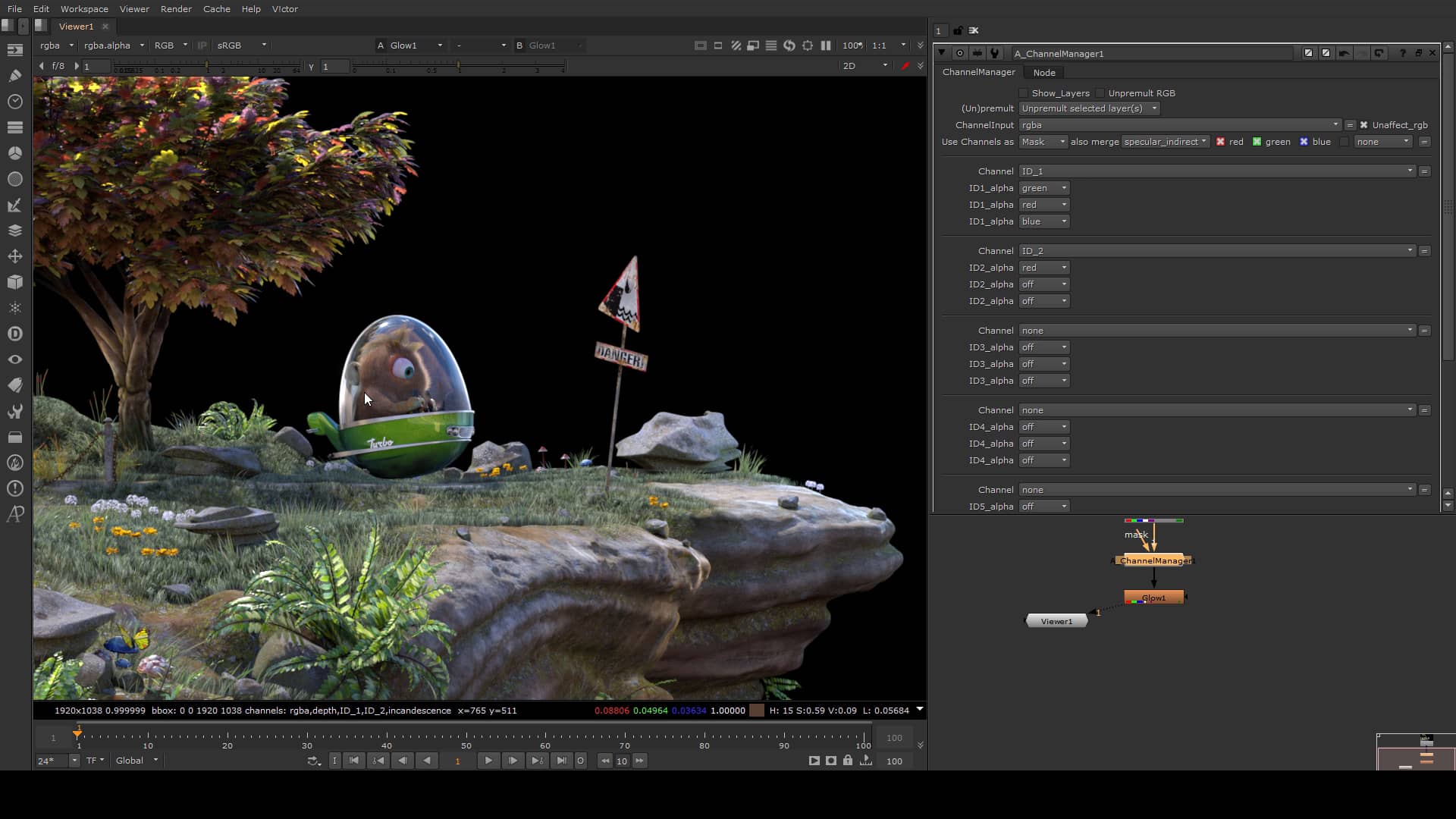The height and width of the screenshot is (819, 1456).
Task: Open the Time nodes clock icon
Action: coord(15,102)
